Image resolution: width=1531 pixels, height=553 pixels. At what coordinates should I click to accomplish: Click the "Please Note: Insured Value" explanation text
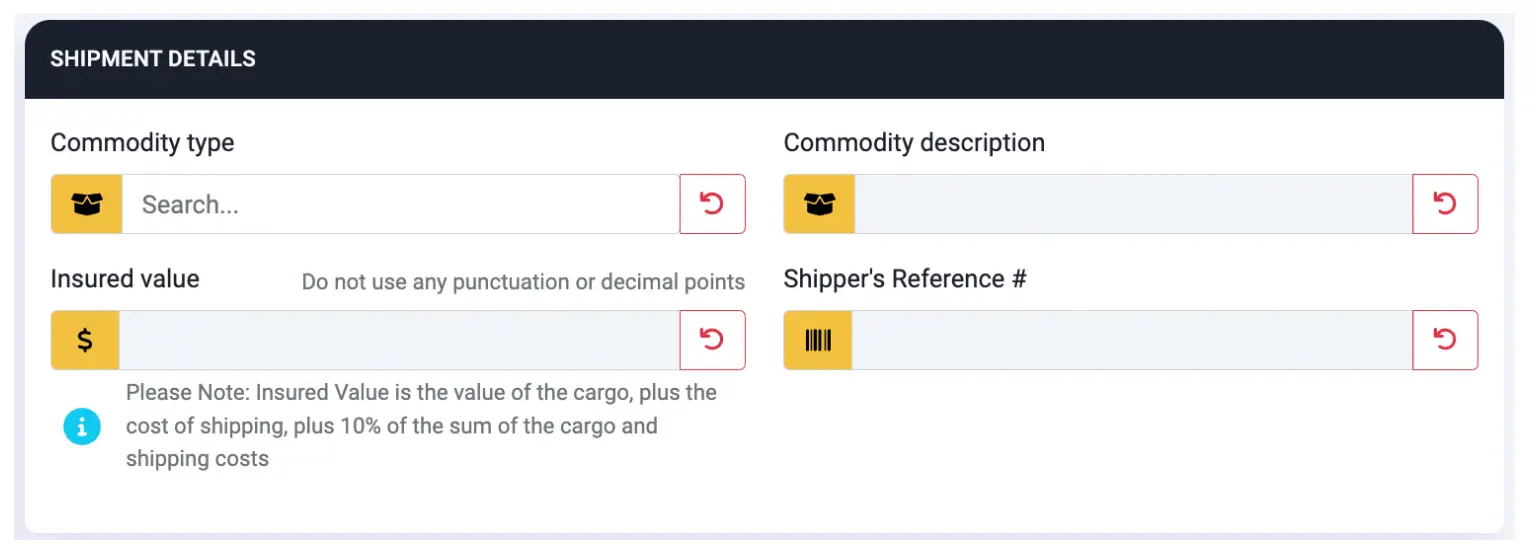coord(420,426)
